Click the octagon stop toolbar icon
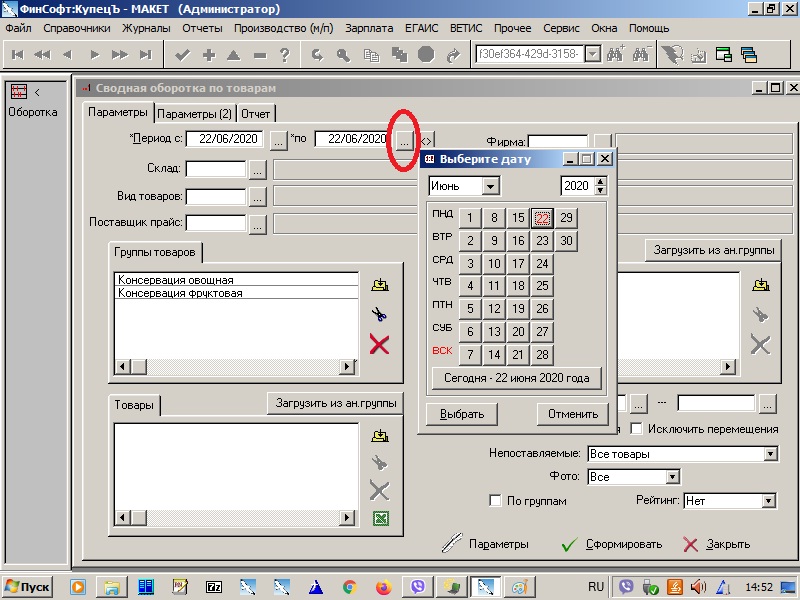This screenshot has width=800, height=600. click(x=426, y=55)
